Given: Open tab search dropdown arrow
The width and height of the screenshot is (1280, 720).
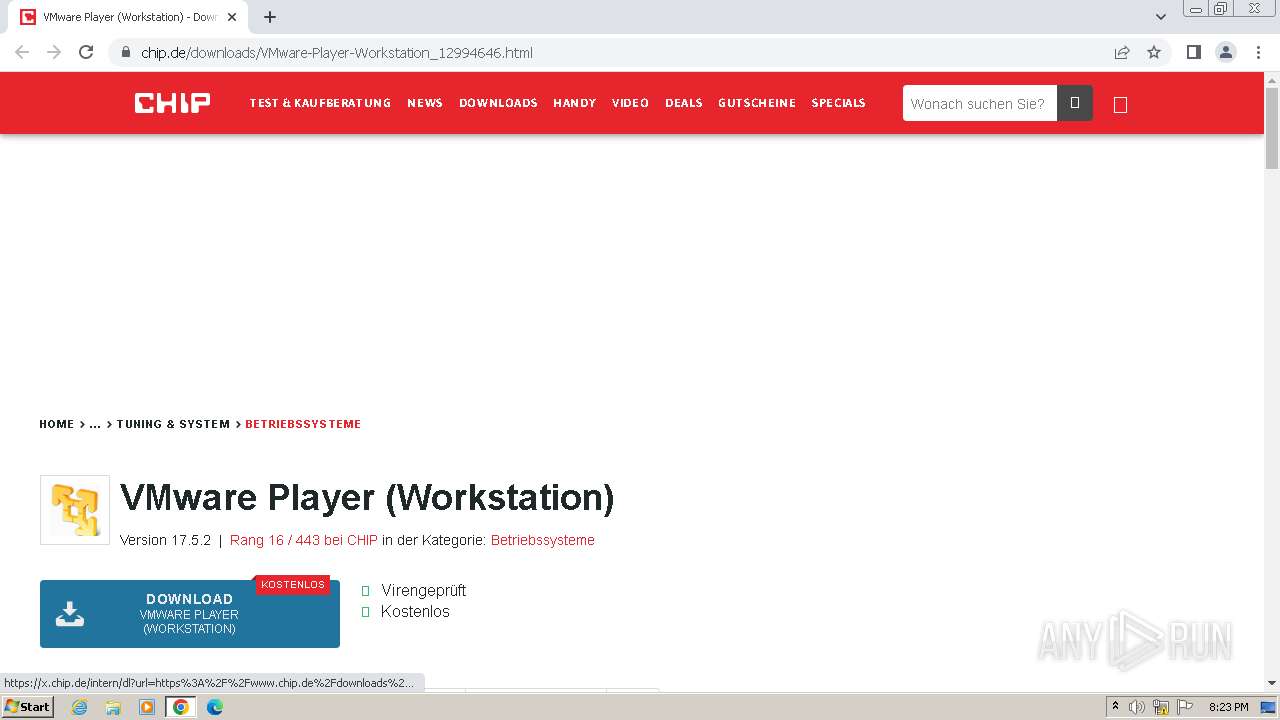Looking at the screenshot, I should (x=1161, y=17).
